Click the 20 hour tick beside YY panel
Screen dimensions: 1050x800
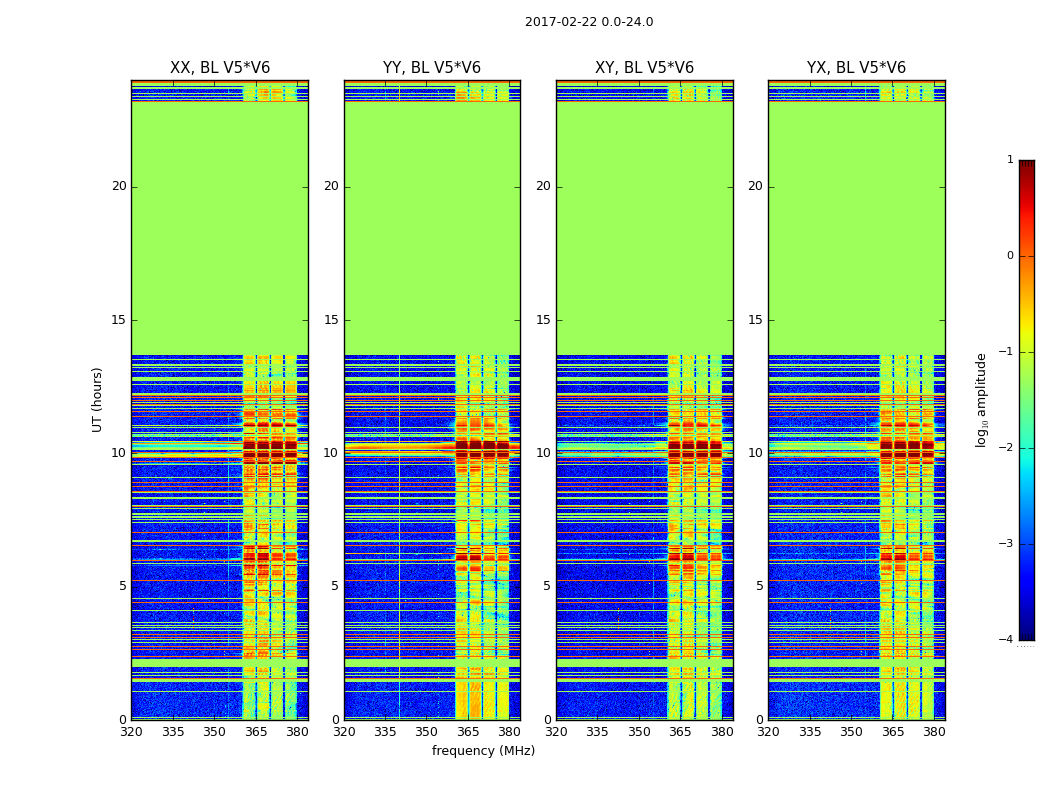[330, 186]
